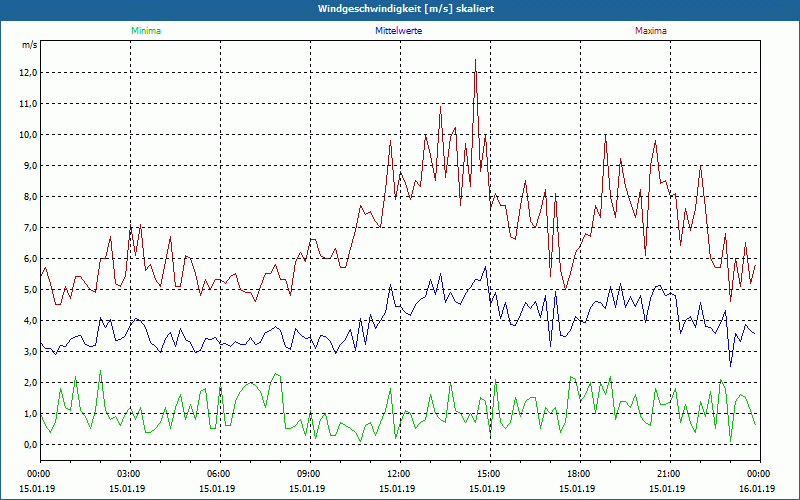Click the 03:00 time axis label

130,473
